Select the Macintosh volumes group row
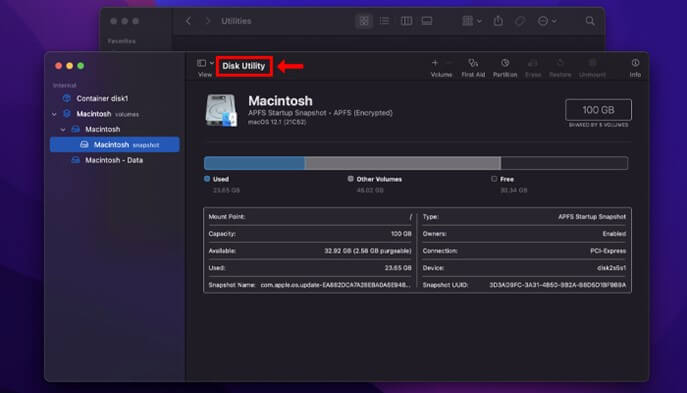Image resolution: width=687 pixels, height=393 pixels. tap(115, 114)
